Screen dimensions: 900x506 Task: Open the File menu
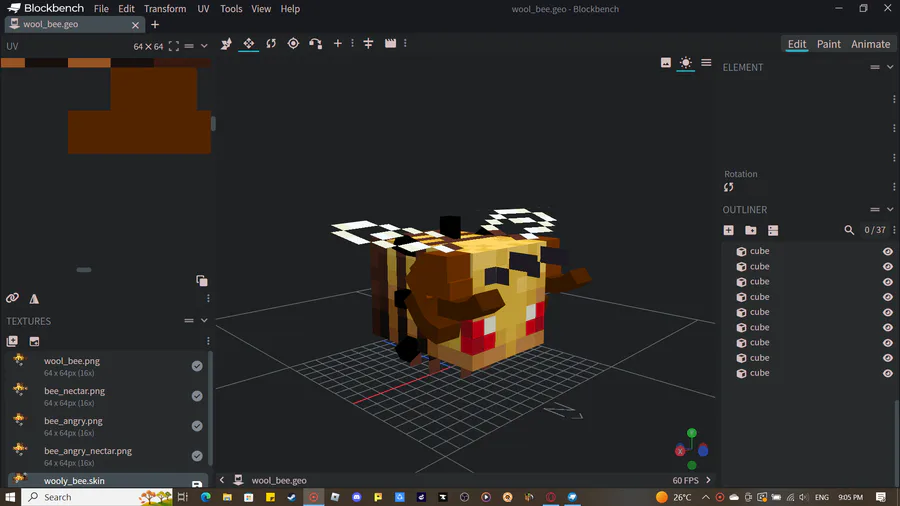101,9
